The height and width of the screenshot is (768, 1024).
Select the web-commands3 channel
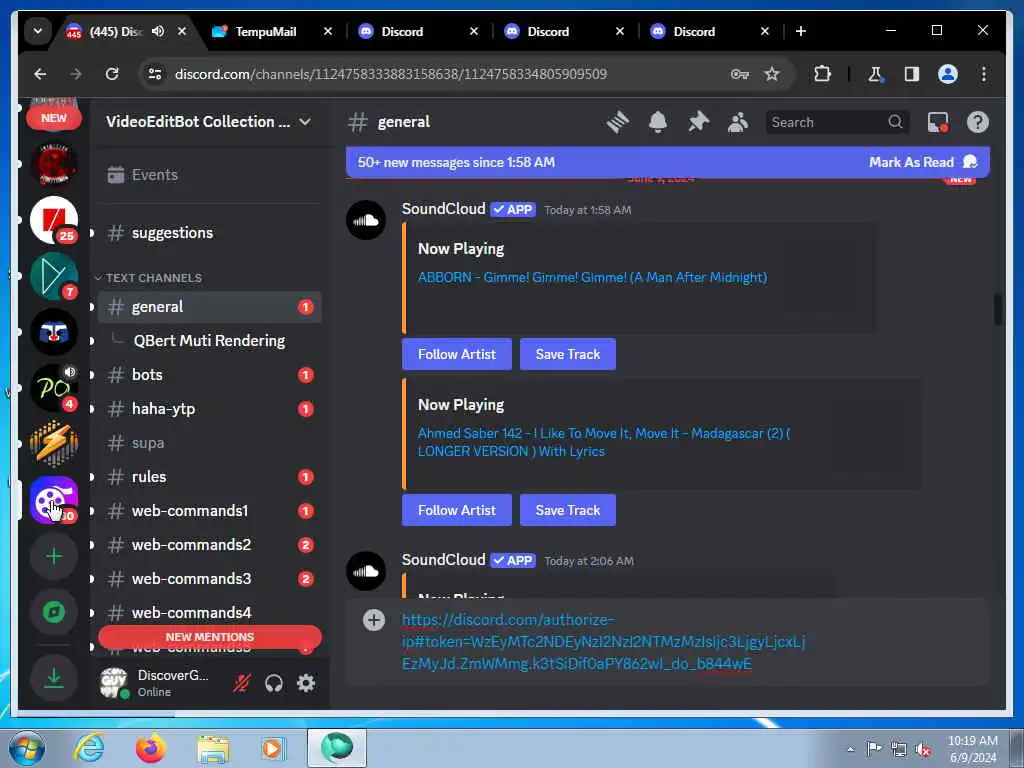point(209,579)
